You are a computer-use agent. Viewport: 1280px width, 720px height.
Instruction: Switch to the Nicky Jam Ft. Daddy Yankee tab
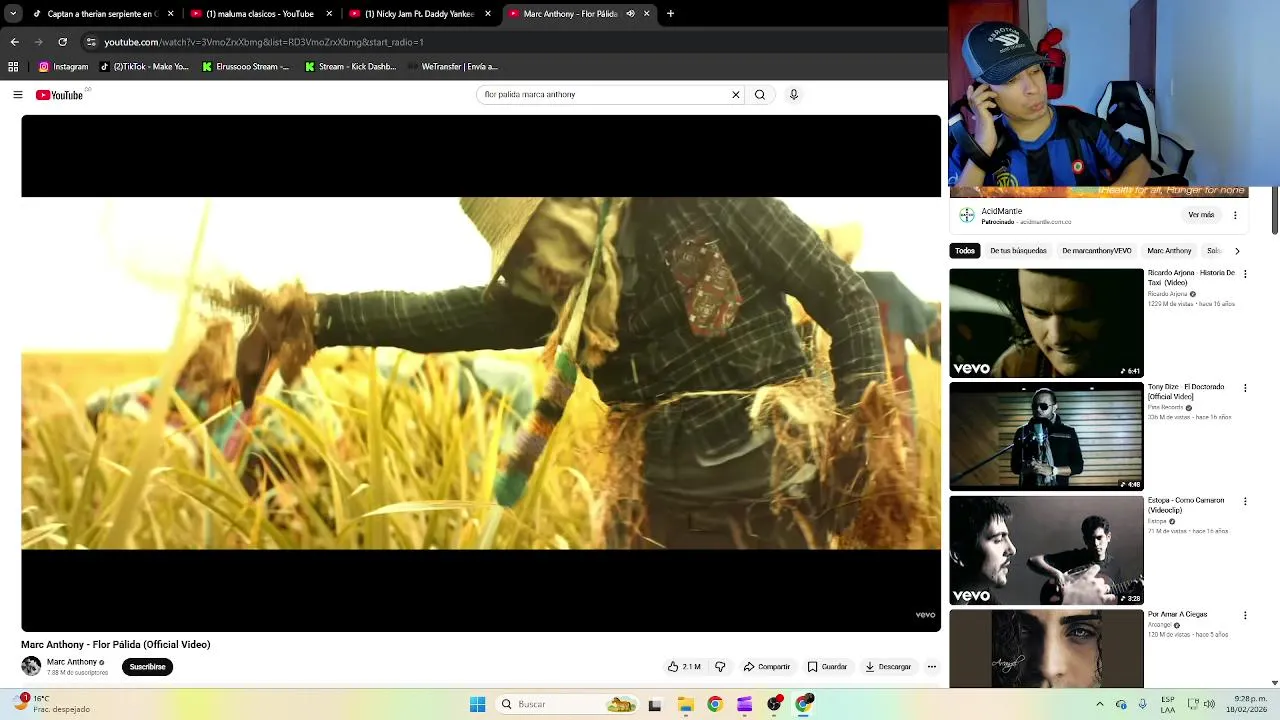pyautogui.click(x=420, y=14)
